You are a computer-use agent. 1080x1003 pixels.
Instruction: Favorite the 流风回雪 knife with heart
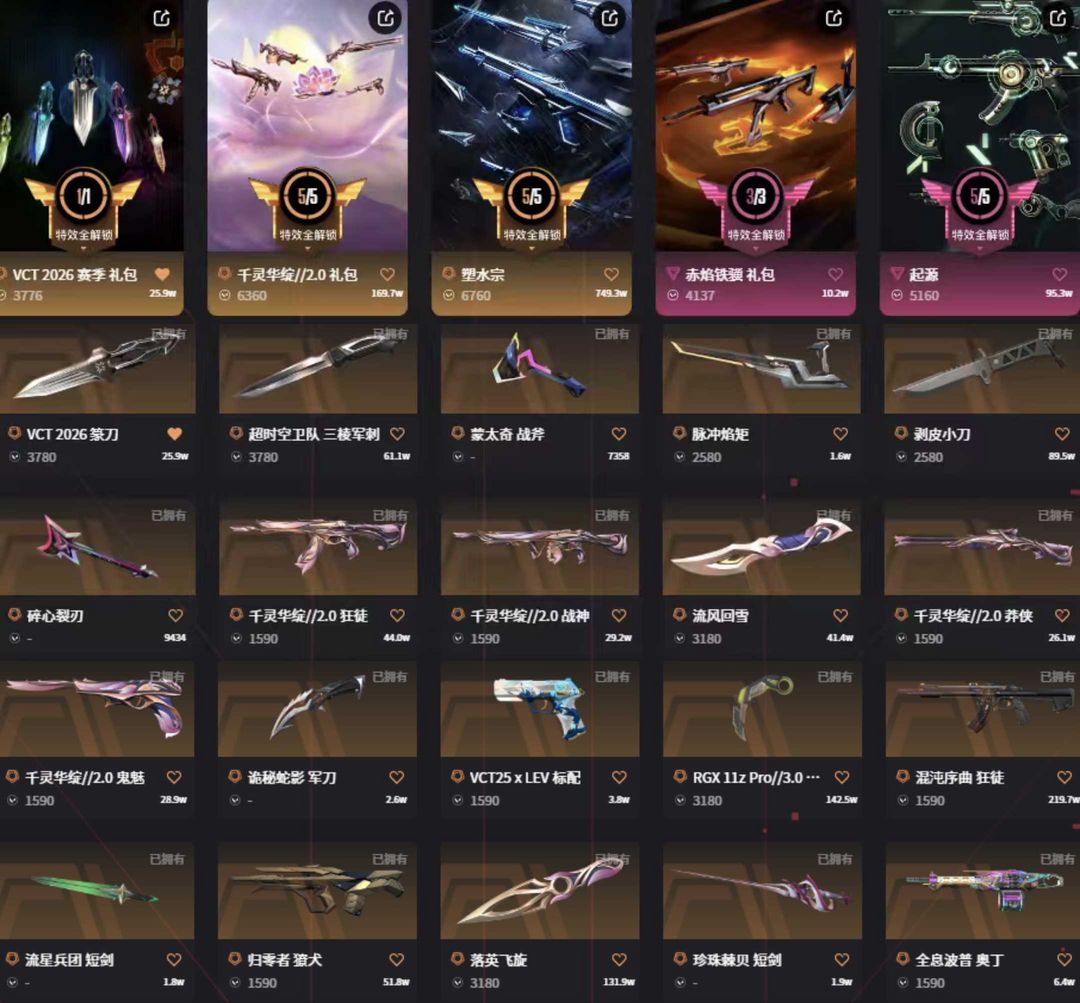click(x=840, y=615)
